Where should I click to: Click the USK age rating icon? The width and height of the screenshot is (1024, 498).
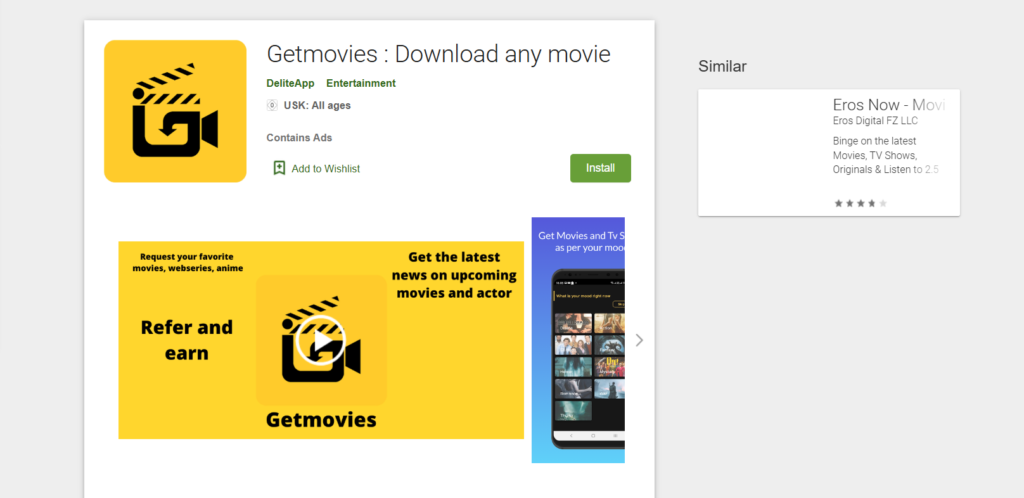point(272,105)
